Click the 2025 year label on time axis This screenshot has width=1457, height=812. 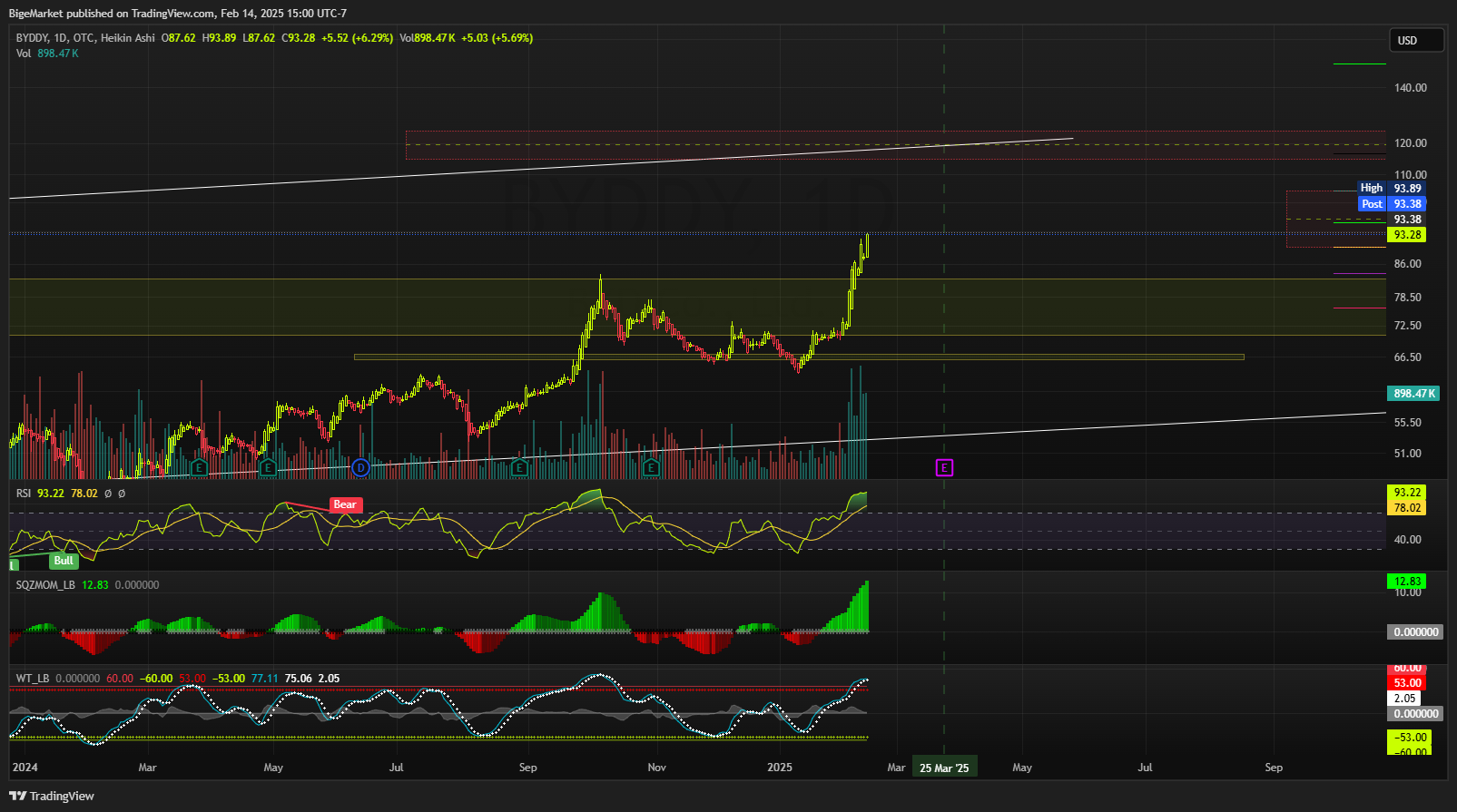[x=780, y=768]
